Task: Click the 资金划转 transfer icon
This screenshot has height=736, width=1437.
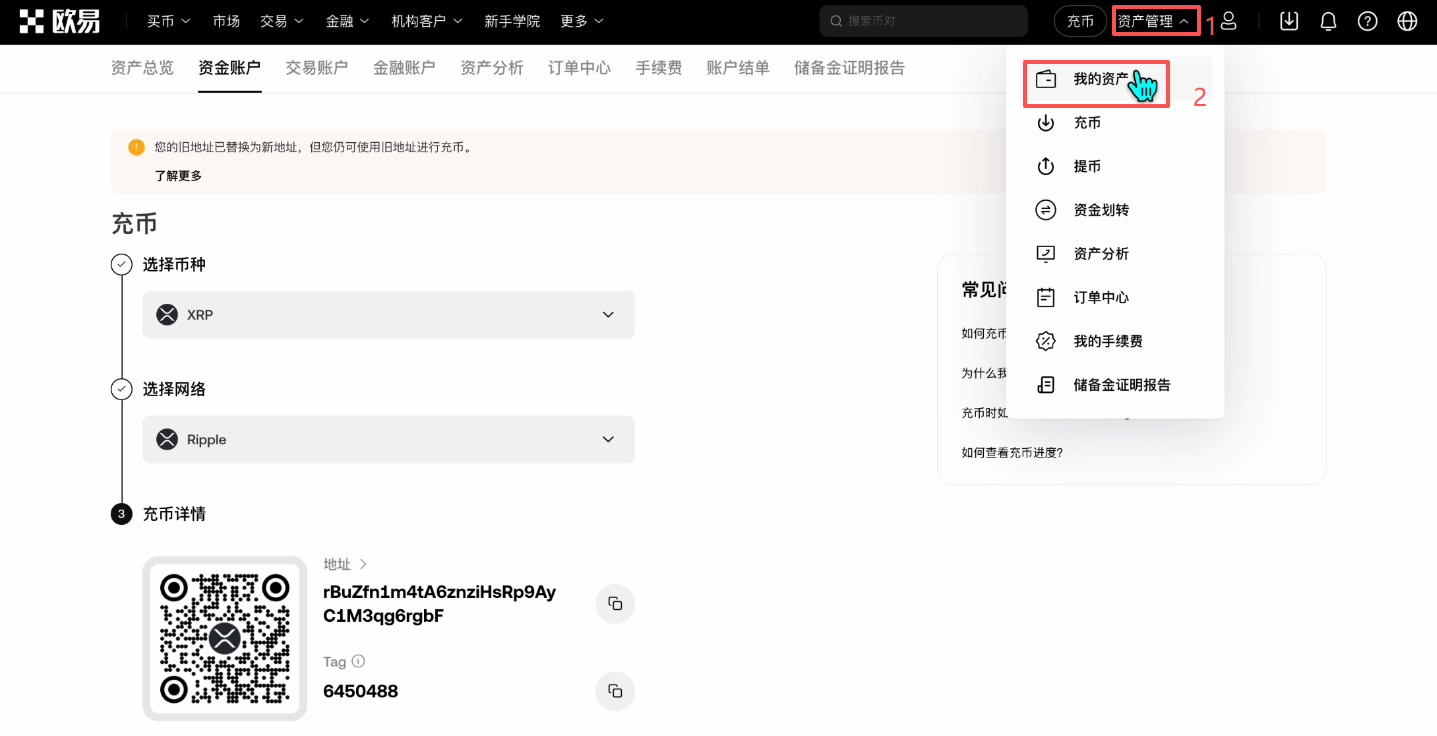Action: point(1045,209)
